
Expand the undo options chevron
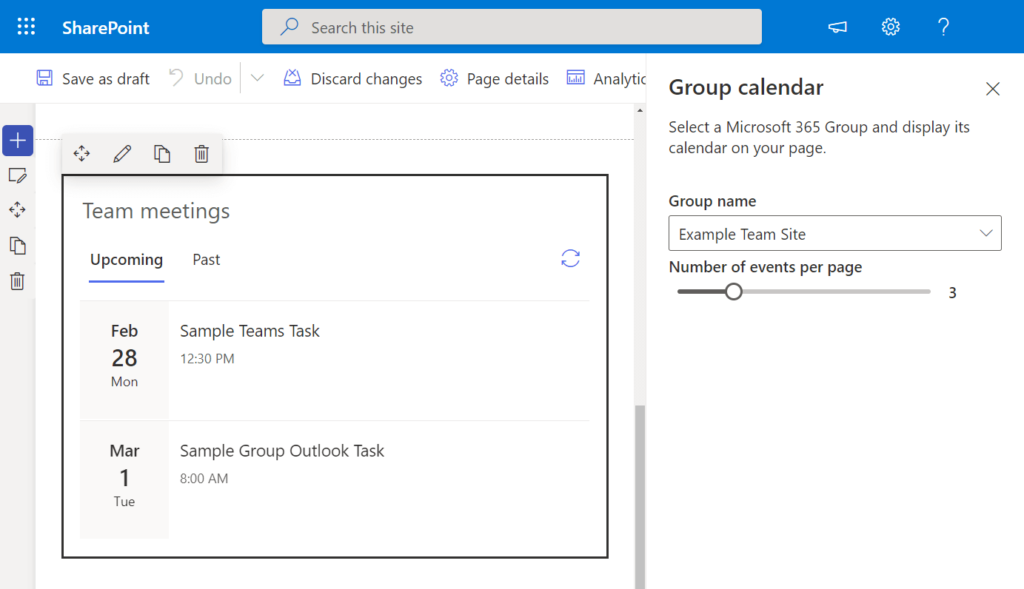257,78
